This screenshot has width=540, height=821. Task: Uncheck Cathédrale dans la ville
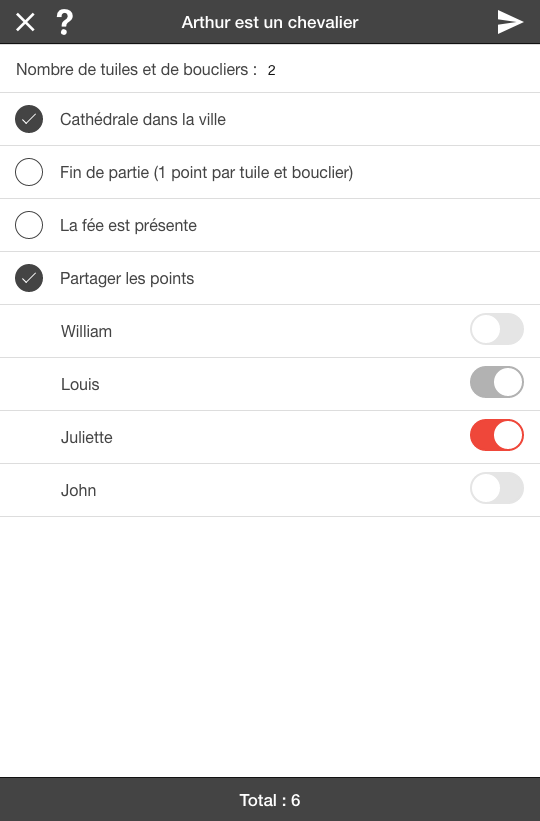(x=29, y=119)
